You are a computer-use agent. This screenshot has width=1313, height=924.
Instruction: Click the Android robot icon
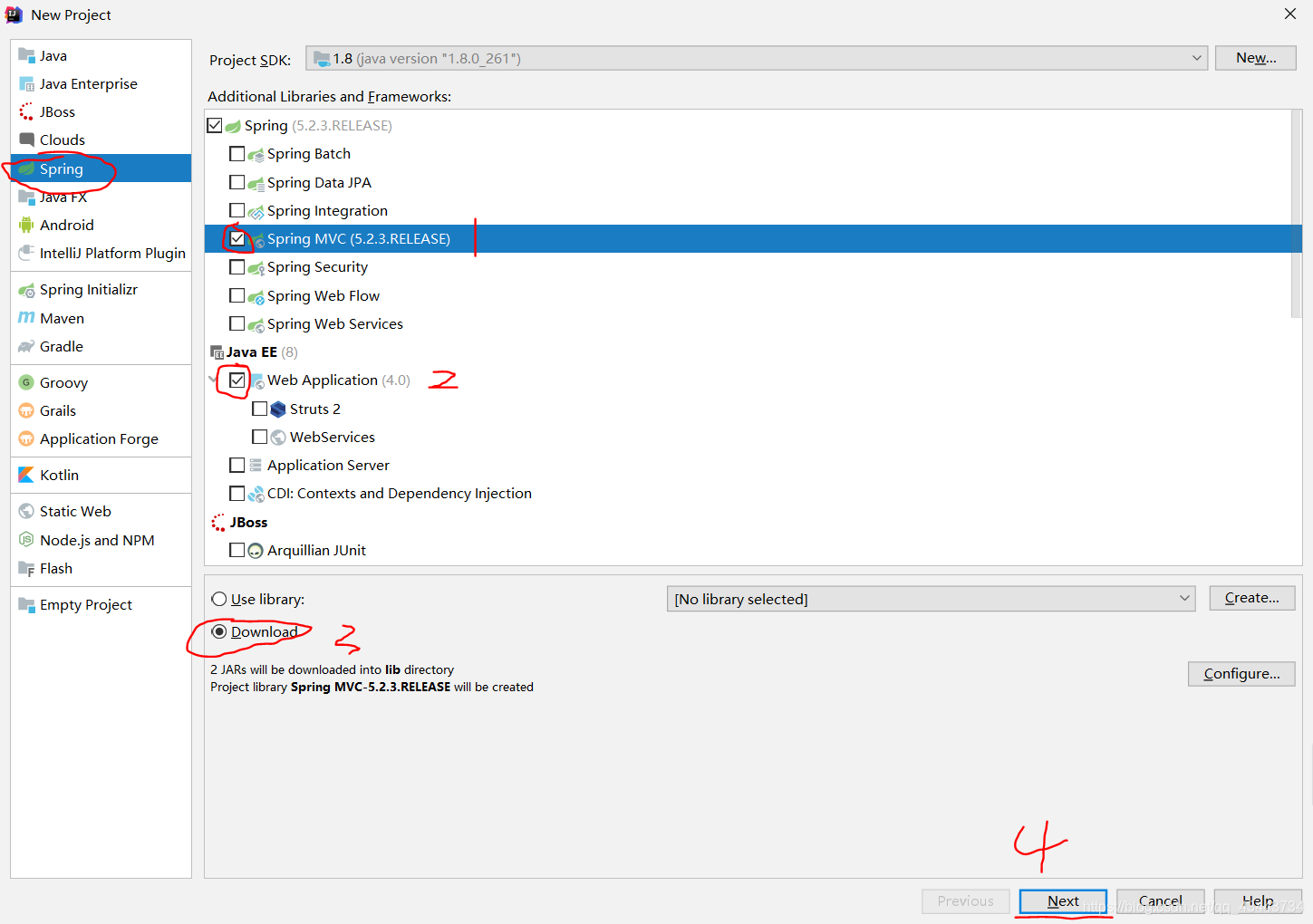[26, 225]
